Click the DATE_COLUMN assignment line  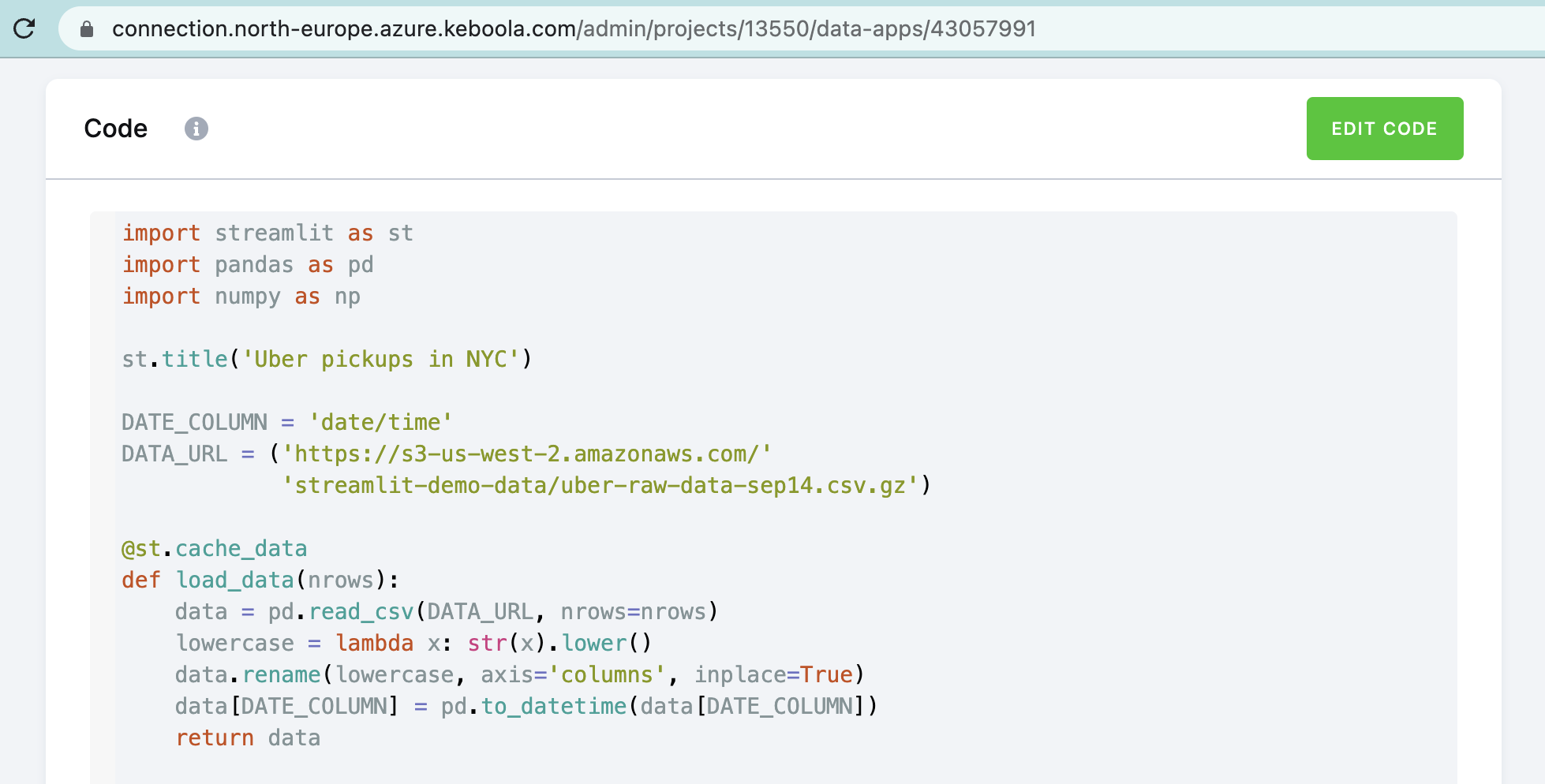click(286, 422)
